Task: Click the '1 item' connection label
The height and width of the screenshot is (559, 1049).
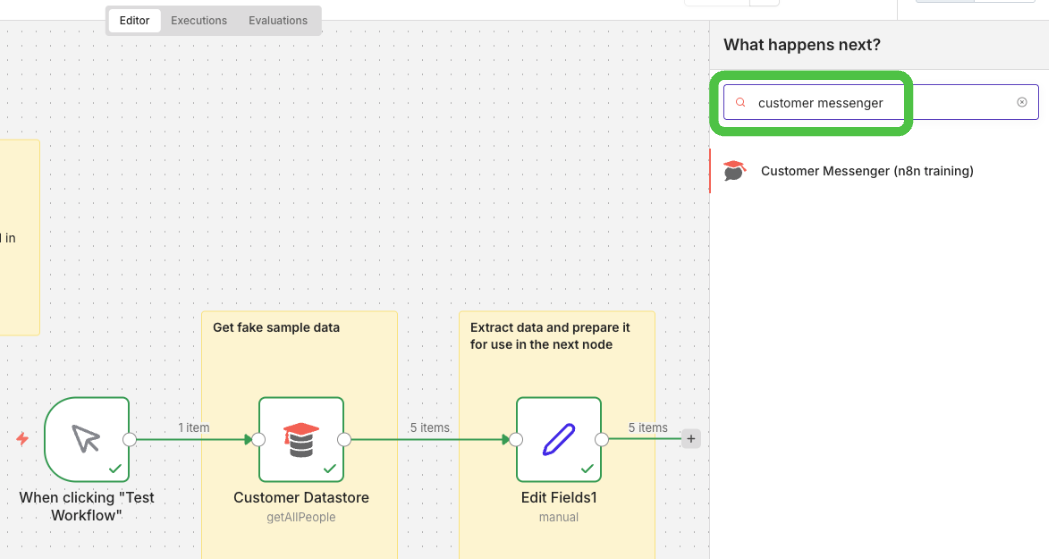Action: point(193,427)
